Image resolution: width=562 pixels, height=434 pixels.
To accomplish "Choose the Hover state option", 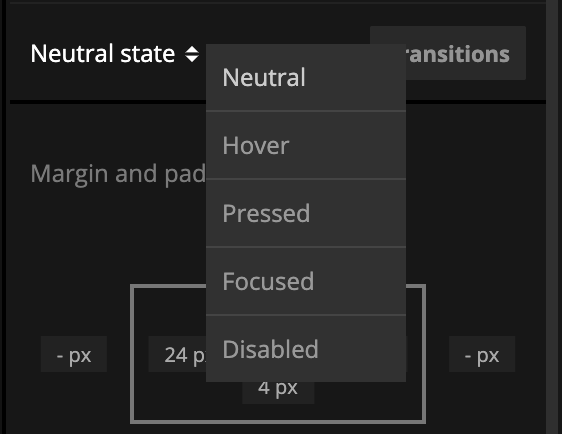I will coord(306,145).
